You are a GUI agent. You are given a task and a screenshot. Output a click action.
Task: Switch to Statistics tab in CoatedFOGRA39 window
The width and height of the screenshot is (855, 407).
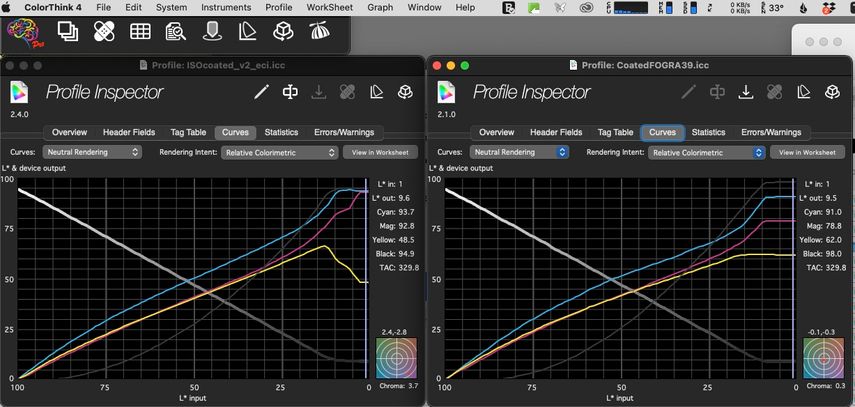(x=708, y=132)
